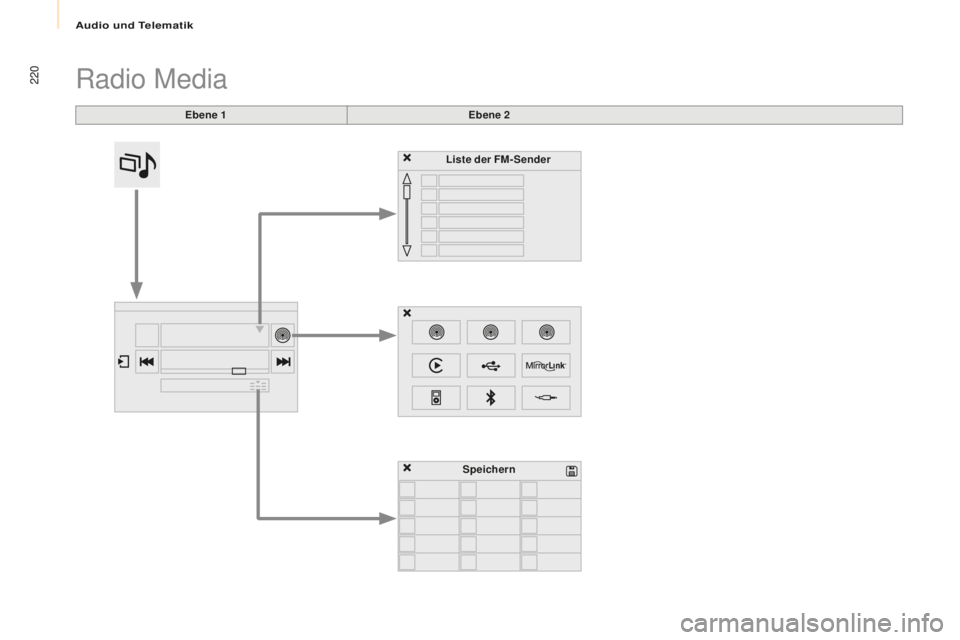Close the media source selection panel
960x640 pixels.
(x=407, y=313)
